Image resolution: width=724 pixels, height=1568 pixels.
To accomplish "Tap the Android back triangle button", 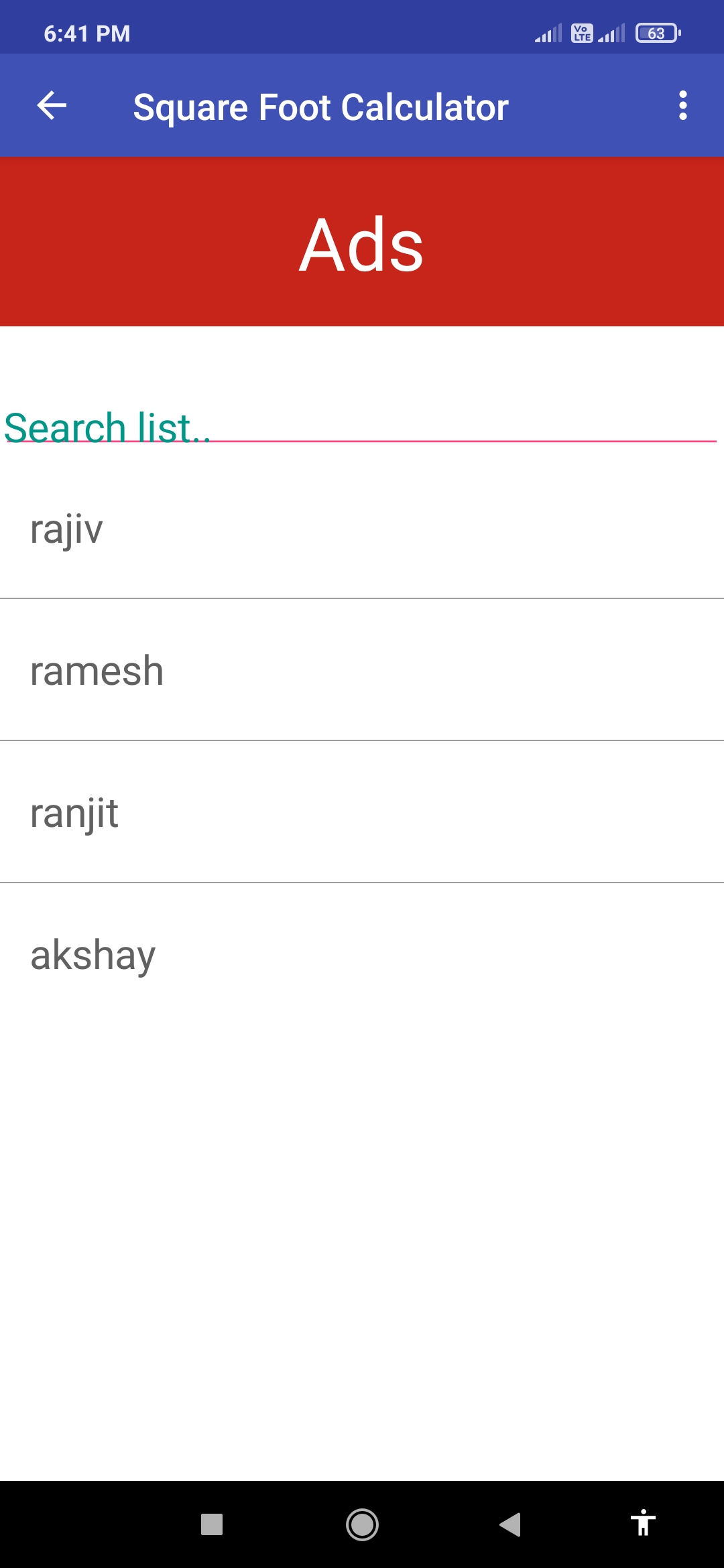I will pos(510,1524).
